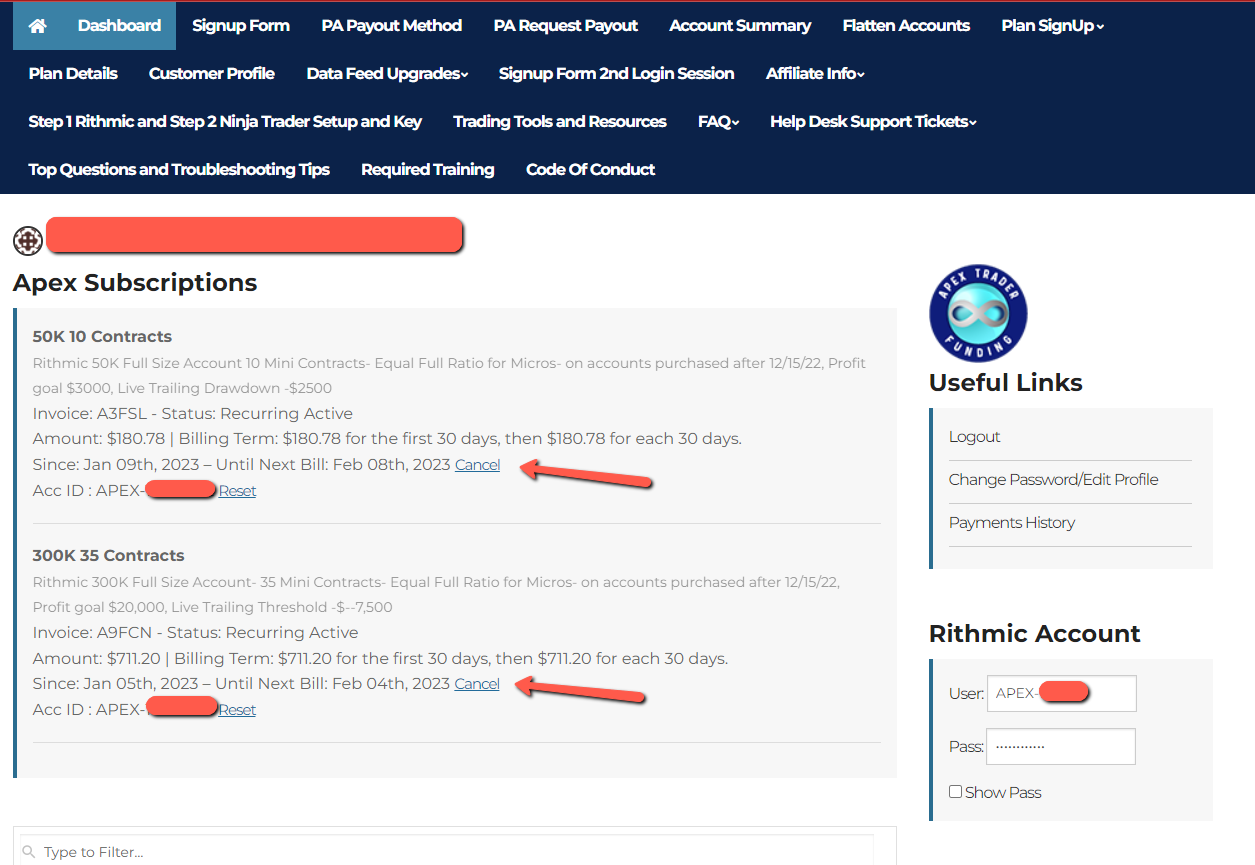This screenshot has width=1255, height=865.
Task: Click the search icon in filter box
Action: [x=30, y=852]
